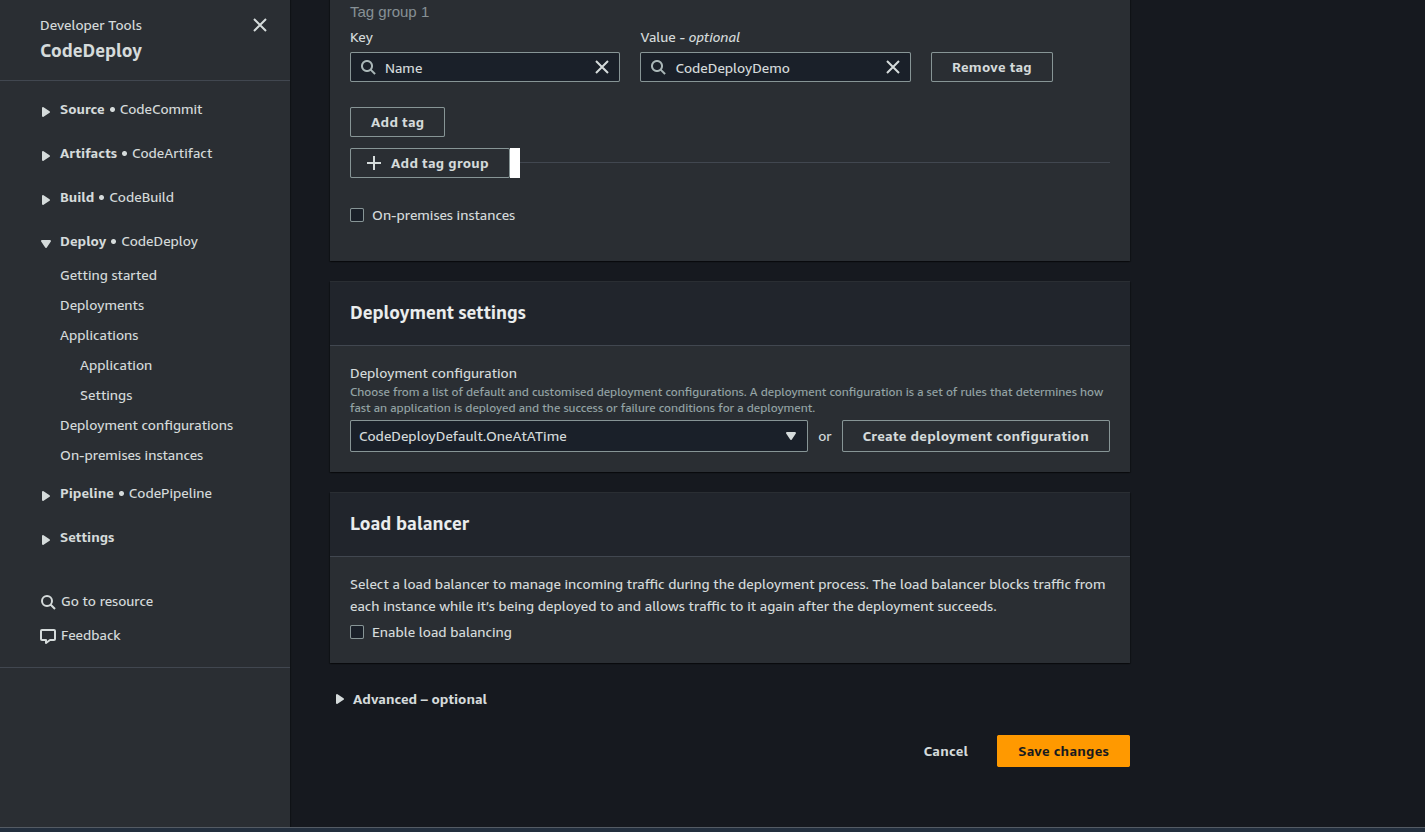
Task: Click Create deployment configuration button
Action: 975,436
